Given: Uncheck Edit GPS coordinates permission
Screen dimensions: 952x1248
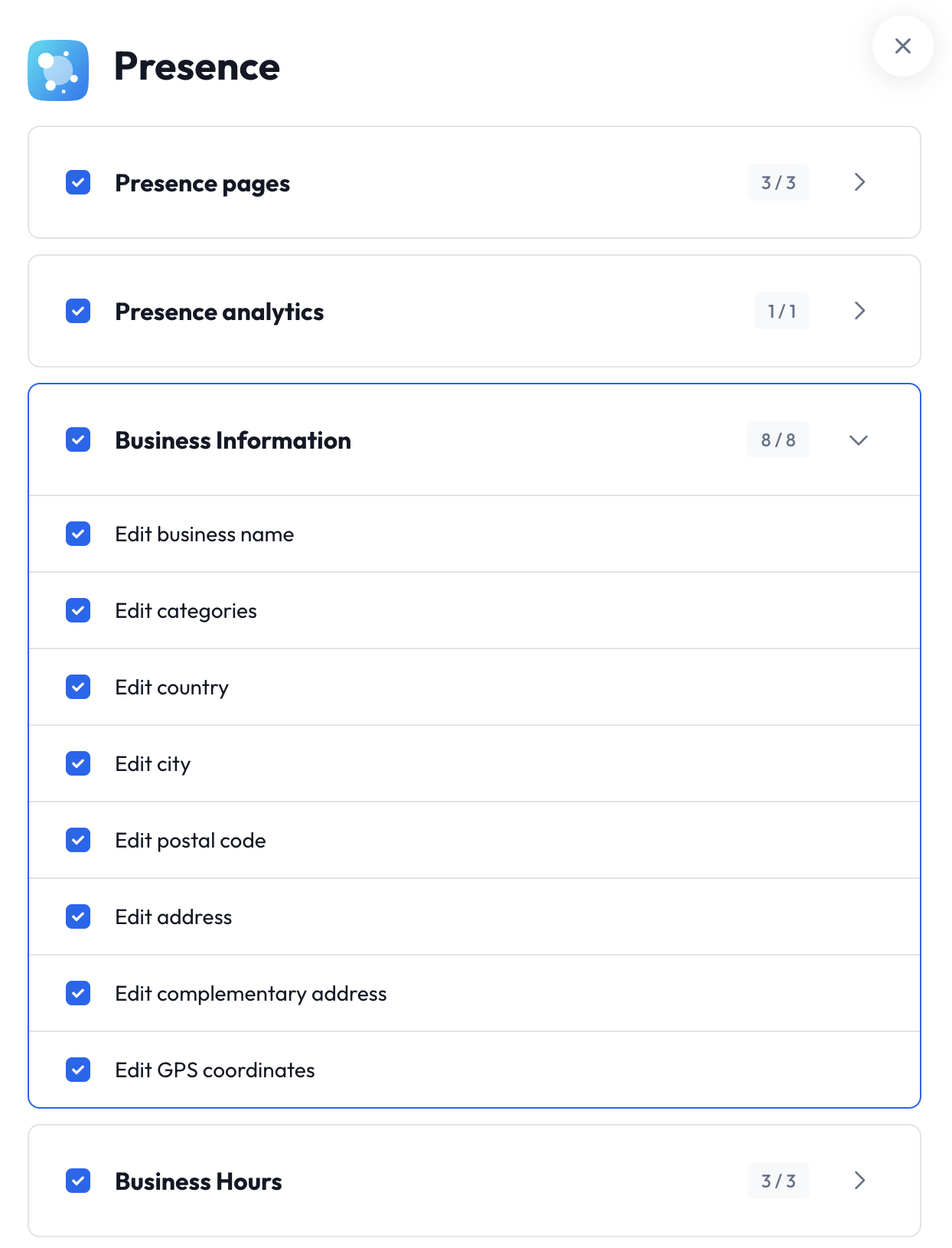Looking at the screenshot, I should (x=78, y=1070).
